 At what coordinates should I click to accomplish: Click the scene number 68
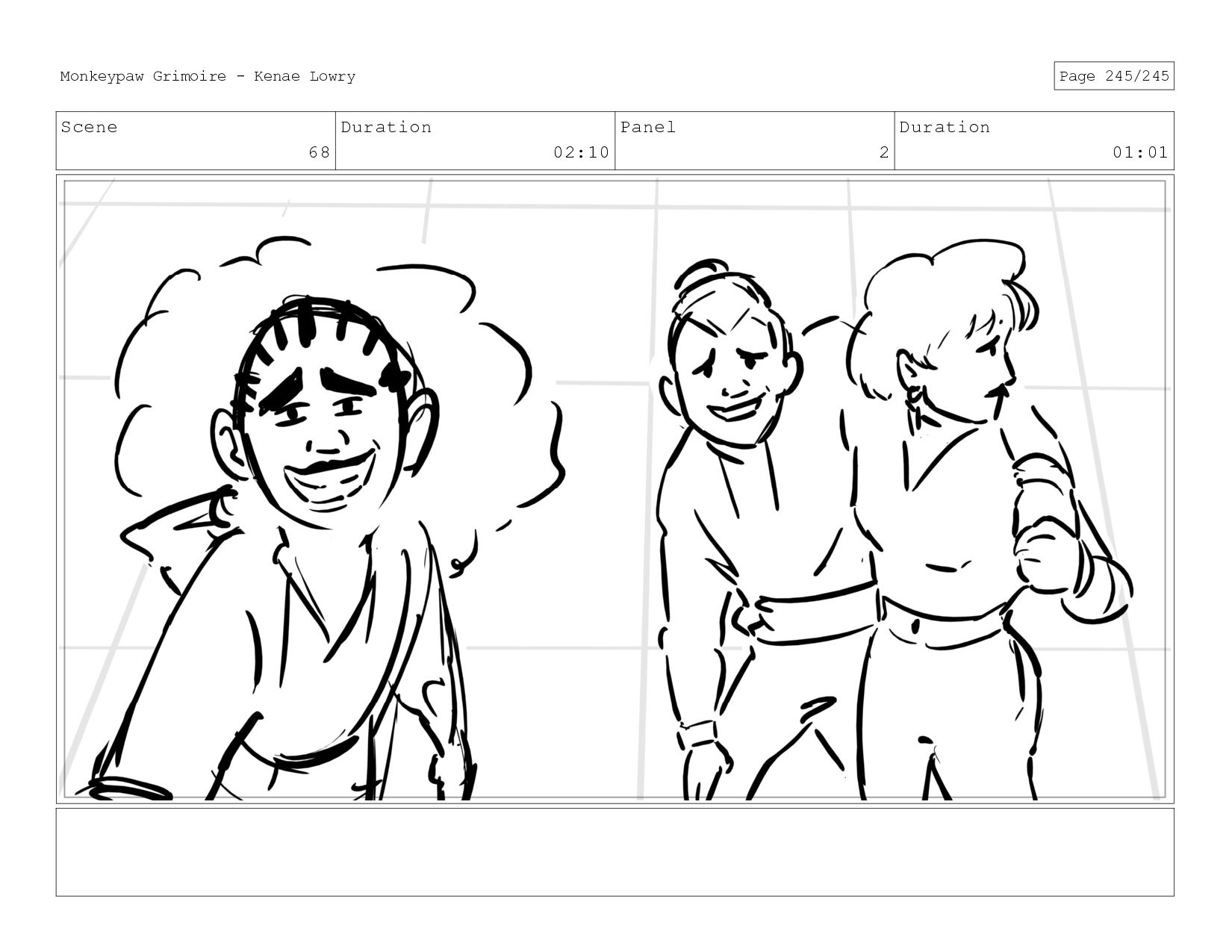319,152
